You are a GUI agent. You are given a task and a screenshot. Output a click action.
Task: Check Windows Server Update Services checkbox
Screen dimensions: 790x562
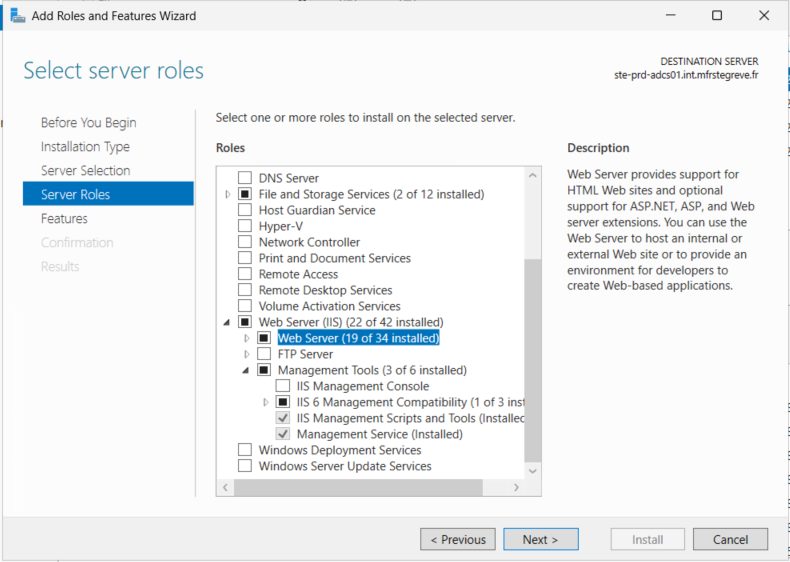click(245, 466)
